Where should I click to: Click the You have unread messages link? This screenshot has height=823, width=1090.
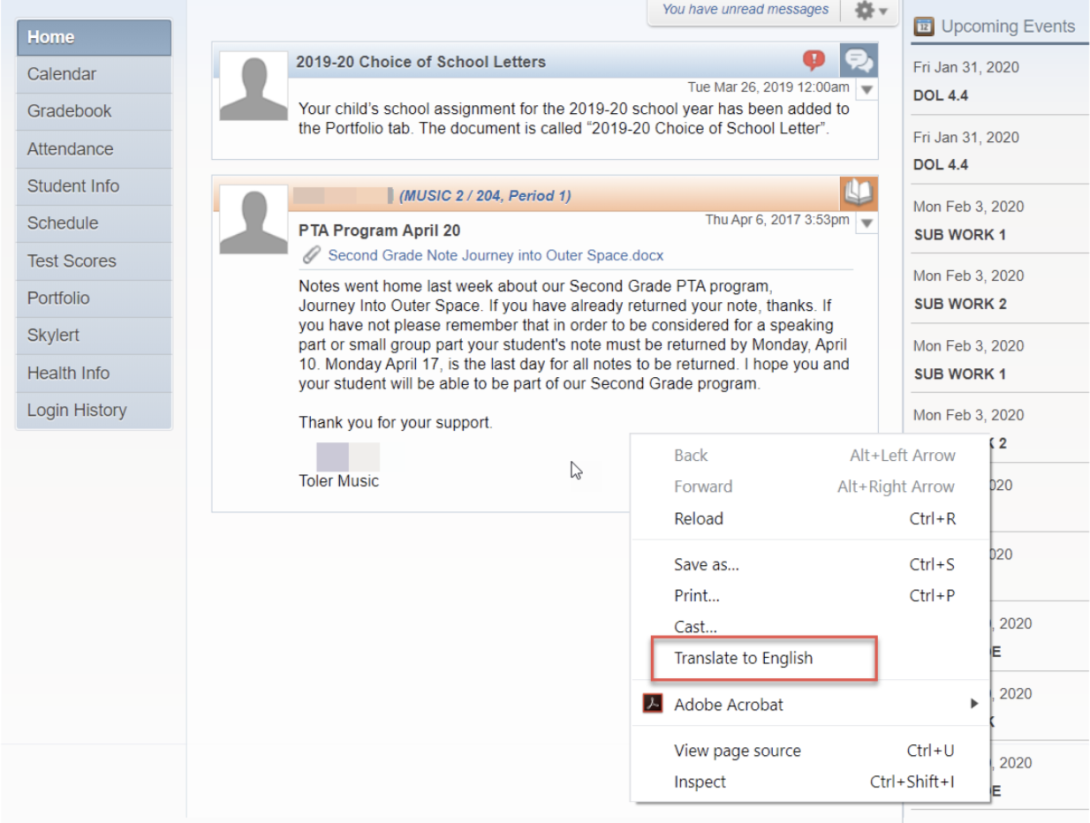pos(745,10)
